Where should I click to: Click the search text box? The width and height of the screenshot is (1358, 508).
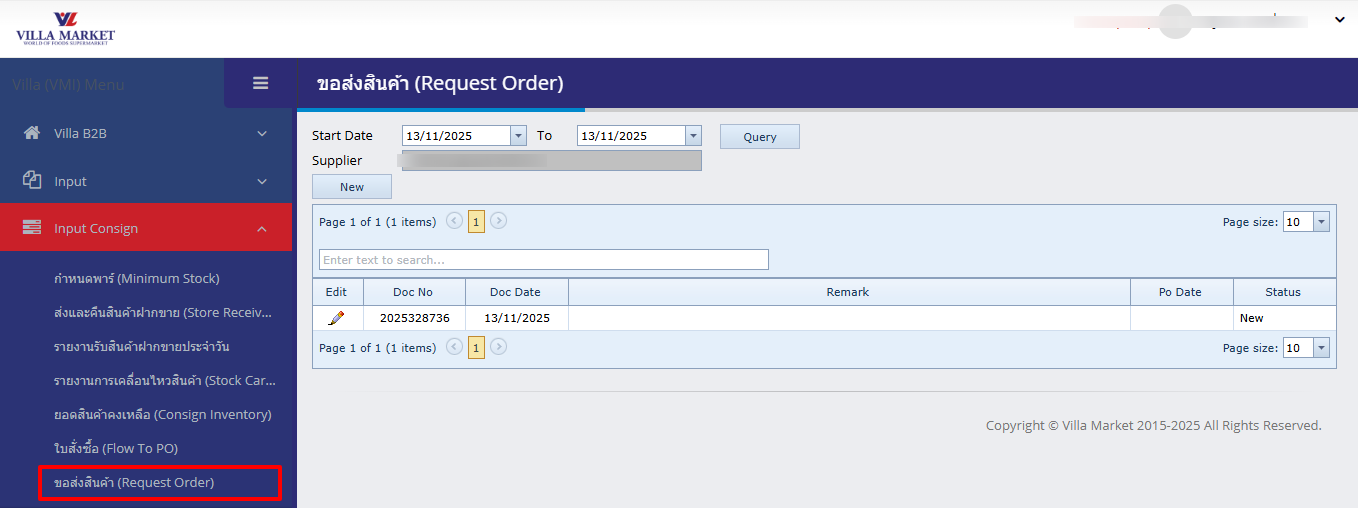point(544,260)
